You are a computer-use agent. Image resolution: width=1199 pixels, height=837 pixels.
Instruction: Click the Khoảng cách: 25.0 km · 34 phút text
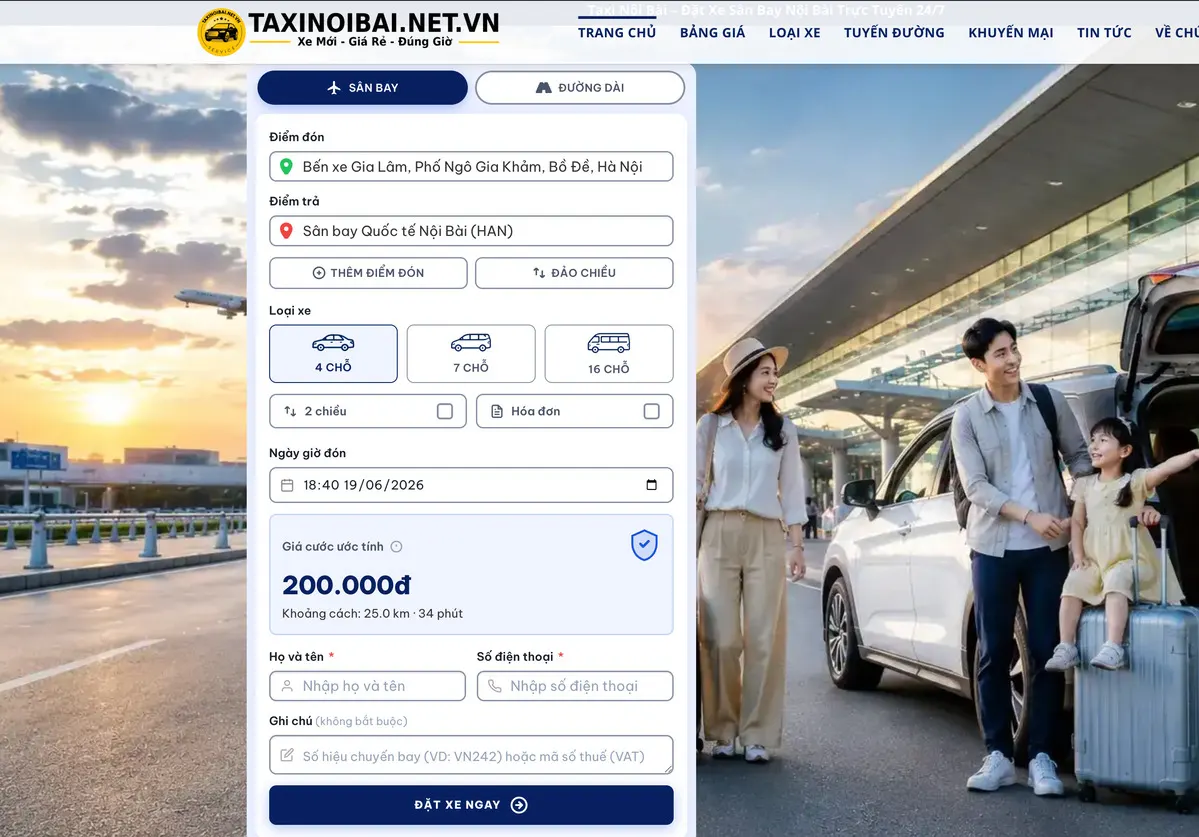(372, 613)
